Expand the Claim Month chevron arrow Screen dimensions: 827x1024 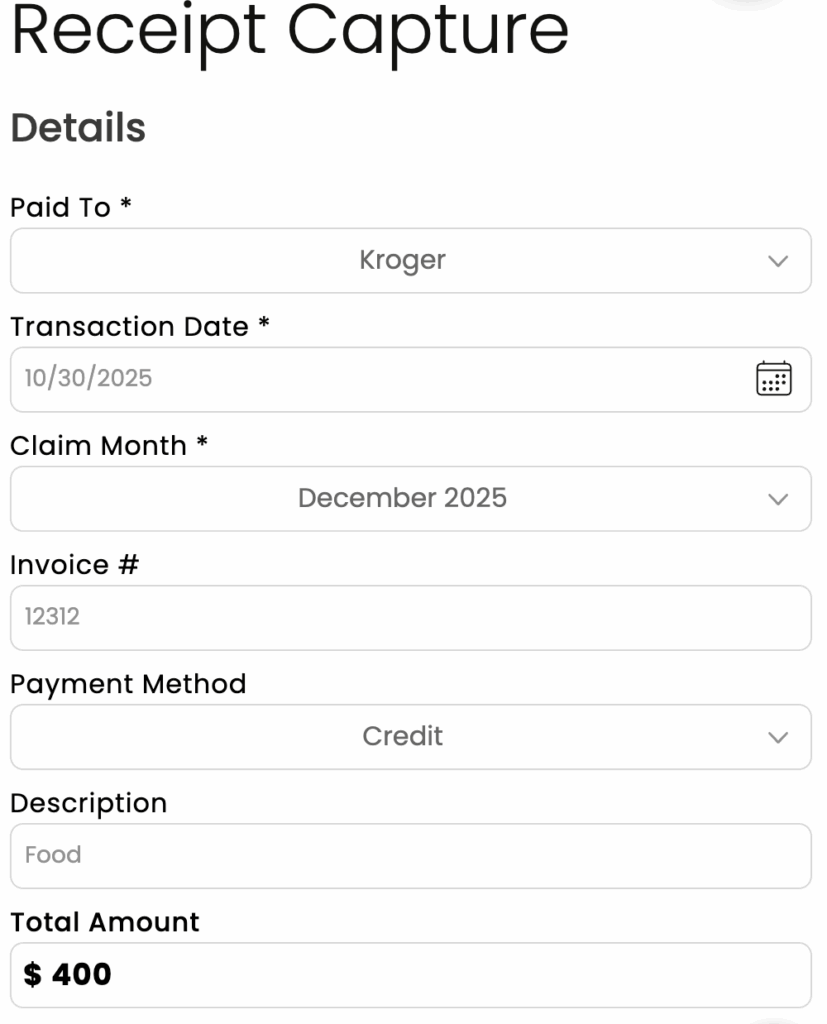click(777, 499)
